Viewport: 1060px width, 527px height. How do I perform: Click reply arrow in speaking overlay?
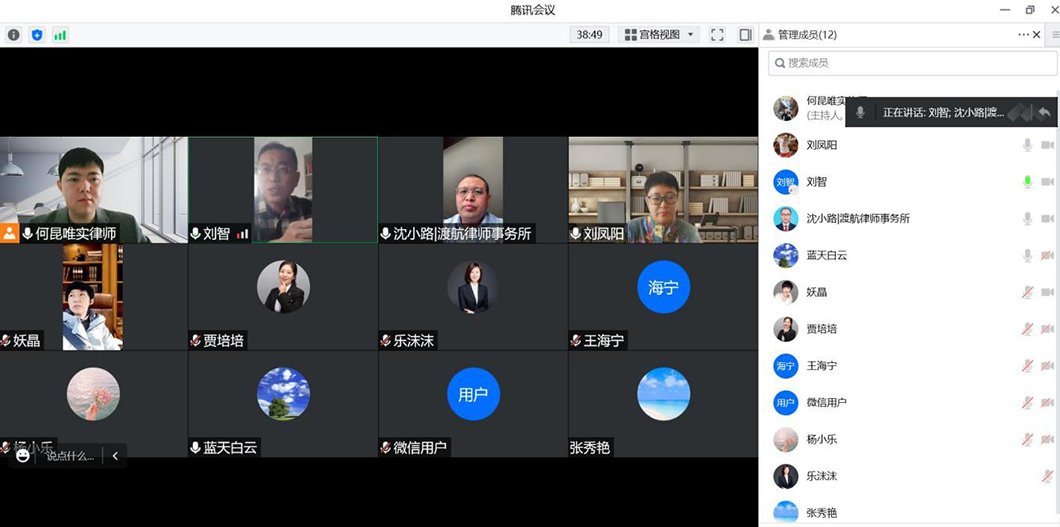[1044, 113]
